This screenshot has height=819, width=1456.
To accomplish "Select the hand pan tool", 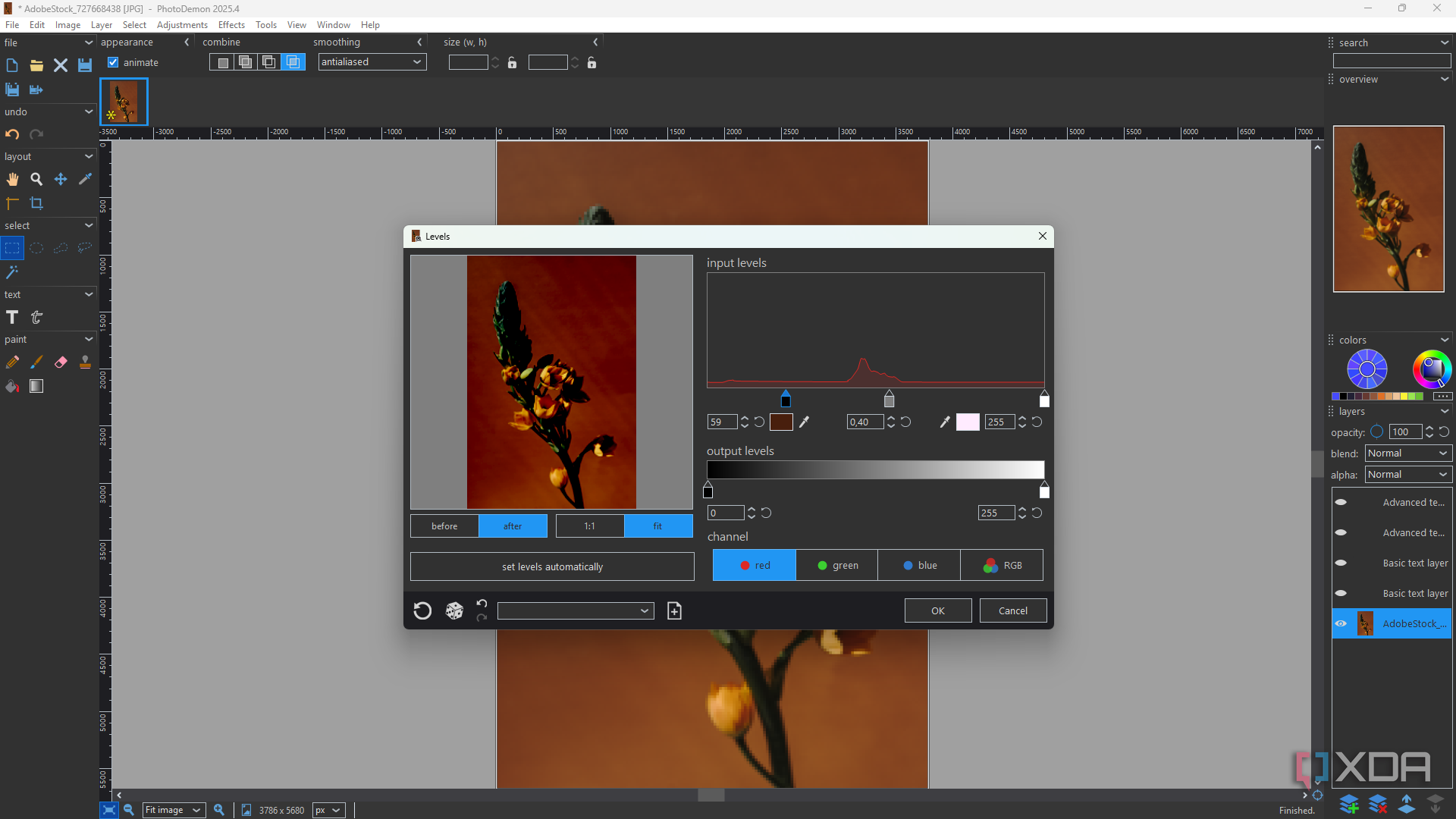I will pos(12,180).
